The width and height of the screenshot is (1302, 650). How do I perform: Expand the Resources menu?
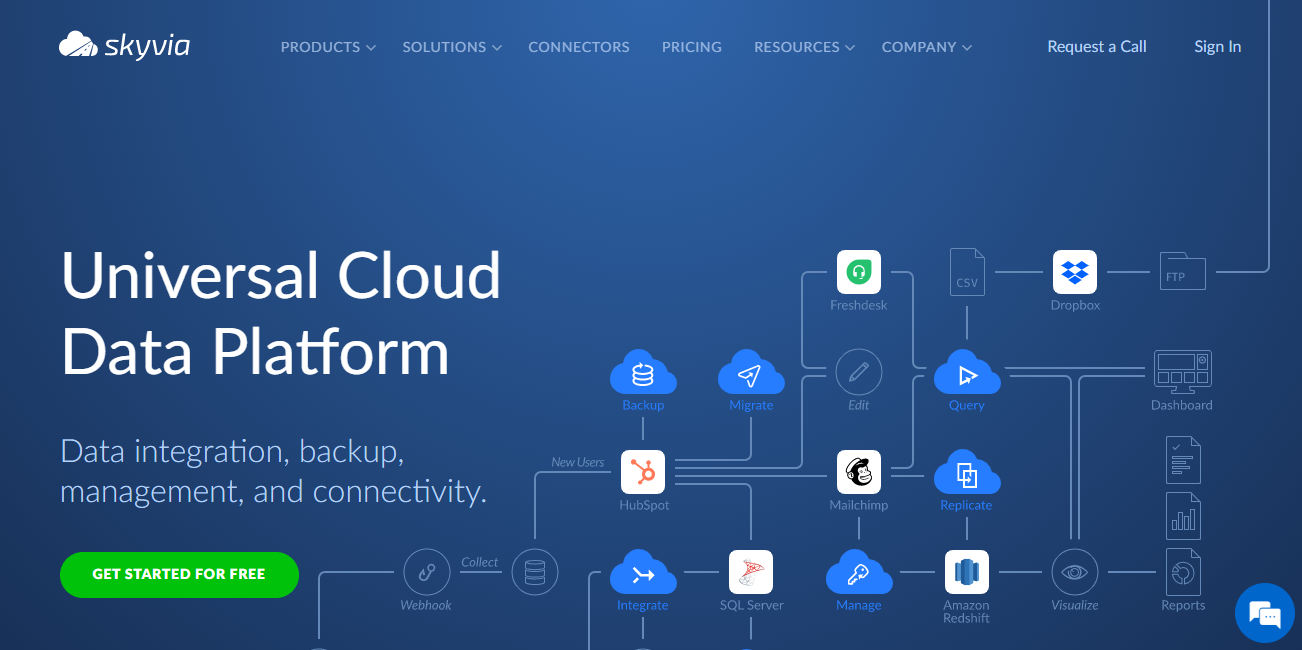coord(805,47)
